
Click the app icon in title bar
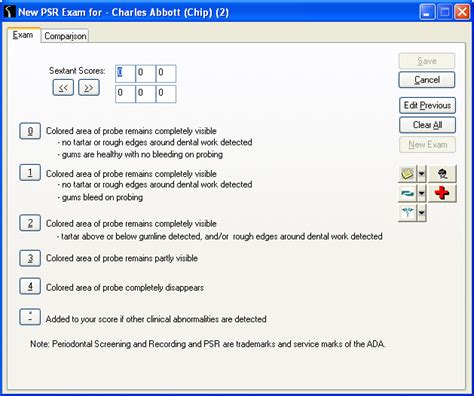10,12
